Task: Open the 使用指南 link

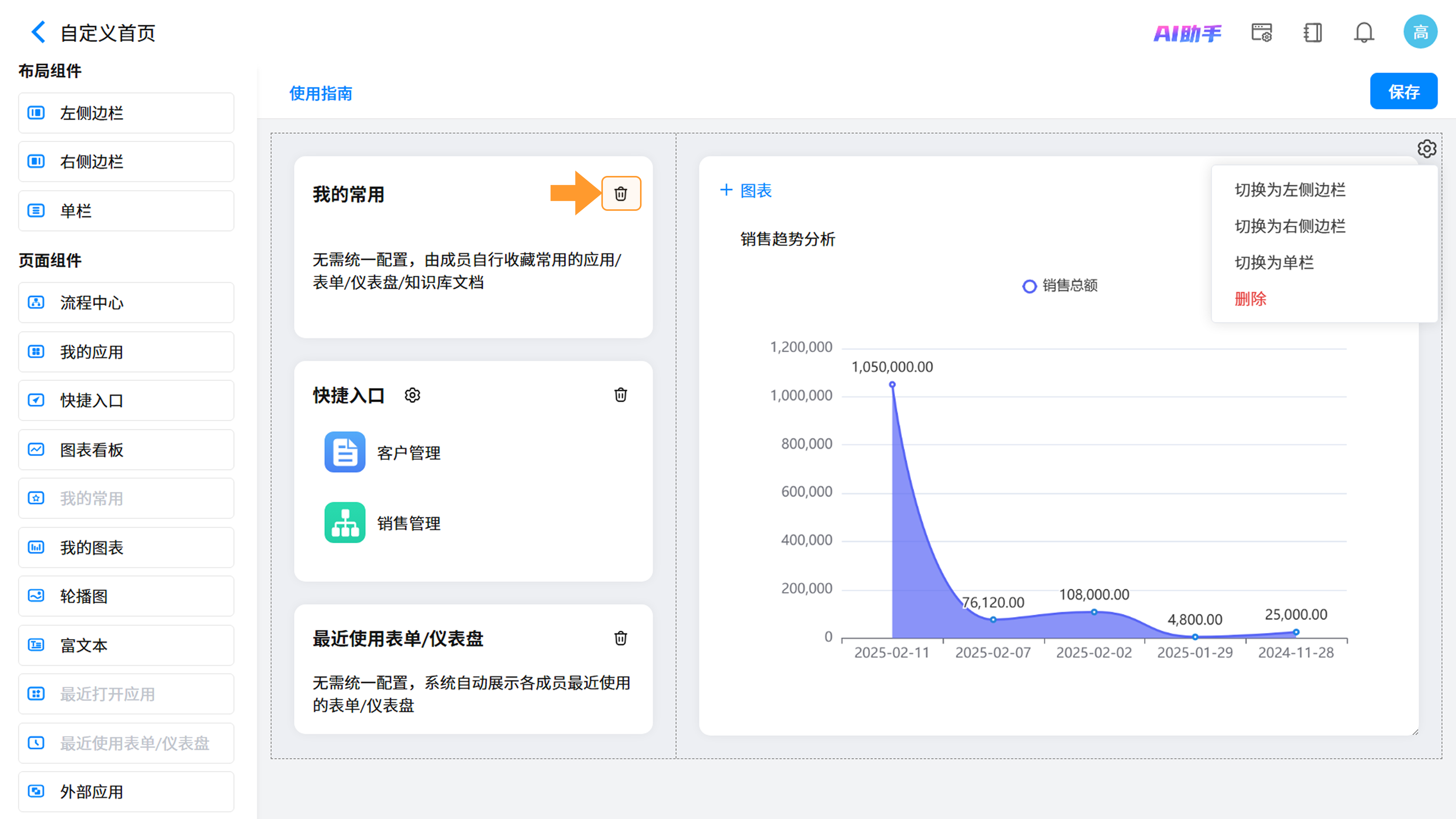Action: (x=320, y=93)
